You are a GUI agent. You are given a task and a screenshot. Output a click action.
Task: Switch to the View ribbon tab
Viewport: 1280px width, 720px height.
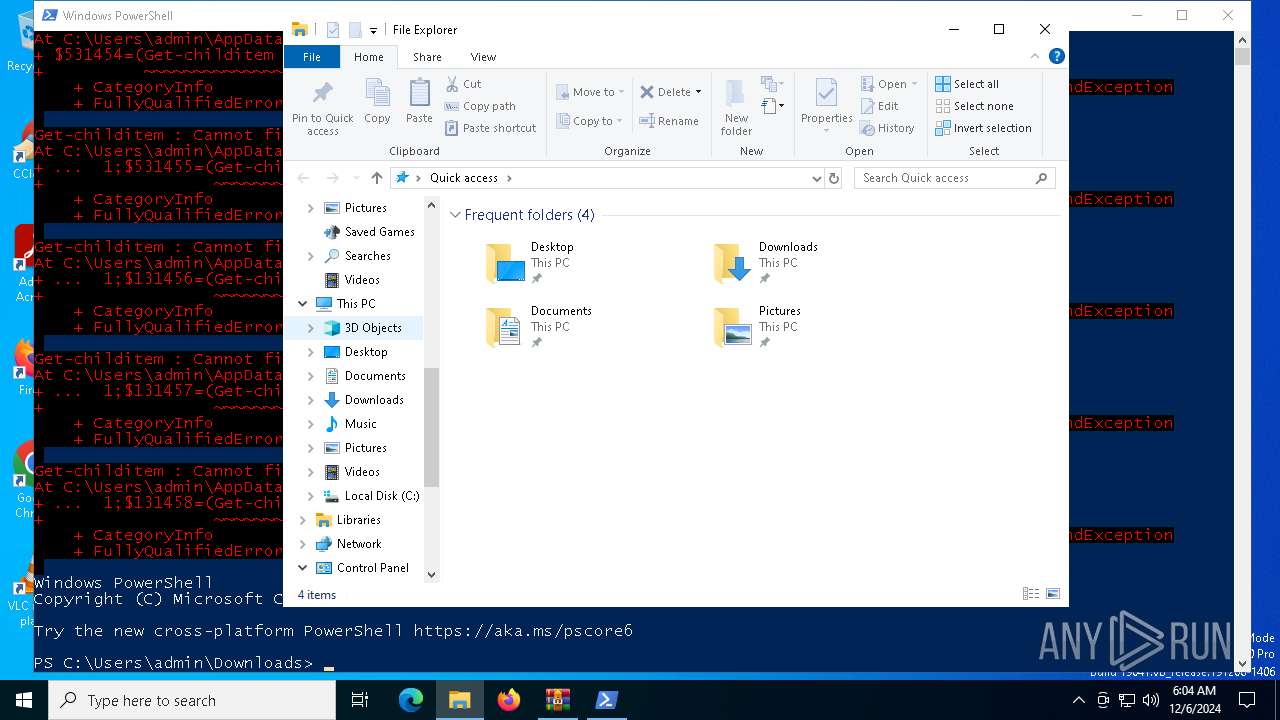click(x=483, y=57)
